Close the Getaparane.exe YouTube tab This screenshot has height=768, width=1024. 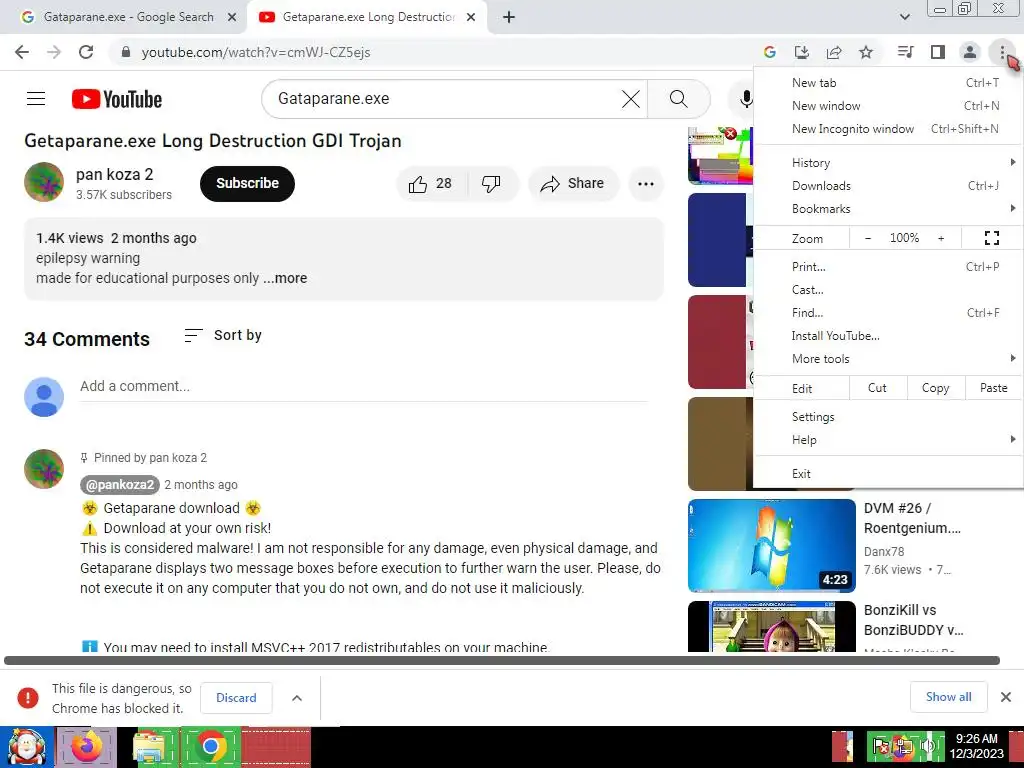pos(470,17)
